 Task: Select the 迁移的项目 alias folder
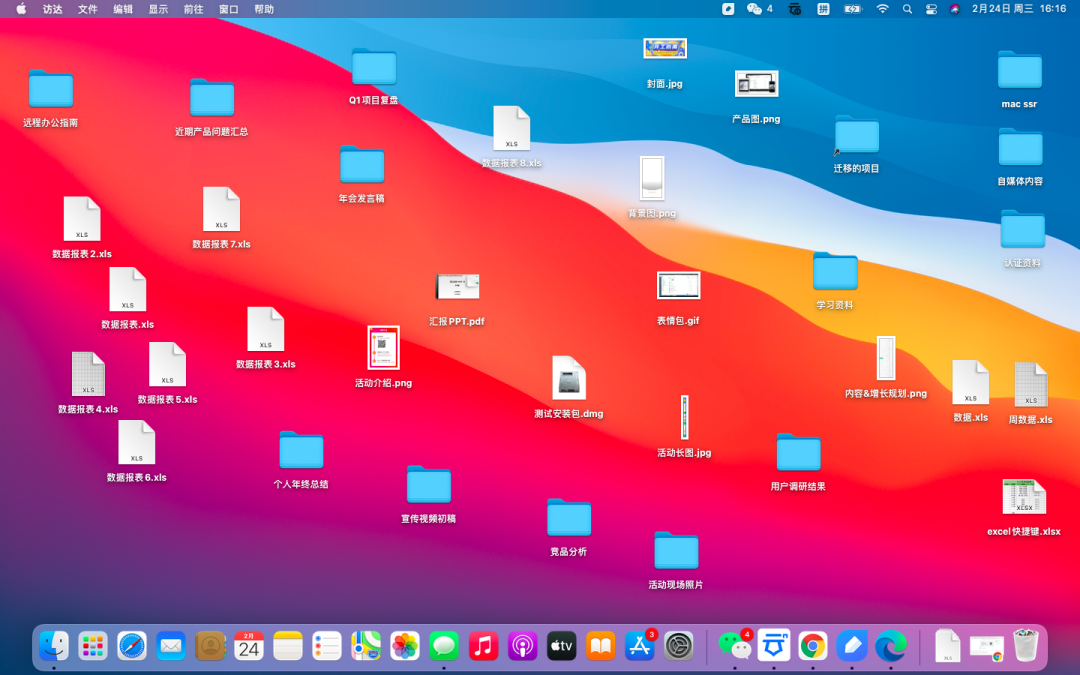click(x=856, y=143)
